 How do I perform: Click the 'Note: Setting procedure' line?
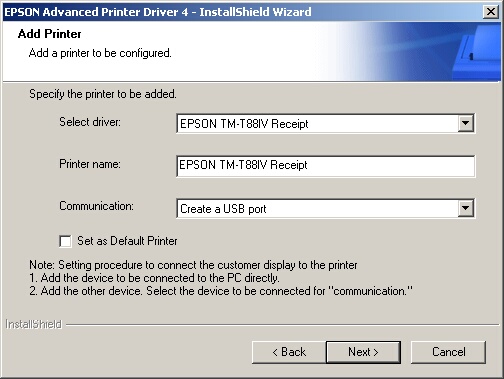(x=193, y=265)
